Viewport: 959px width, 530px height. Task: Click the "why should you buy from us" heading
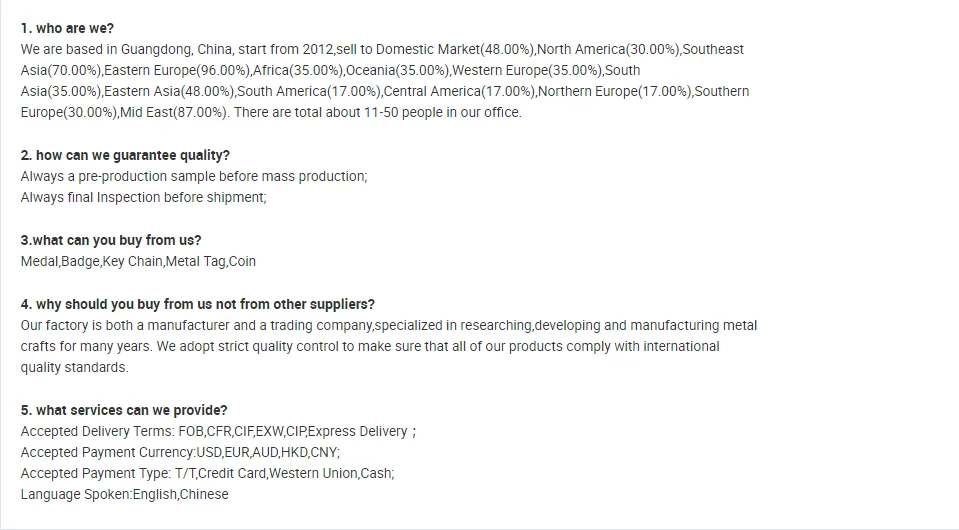[197, 304]
